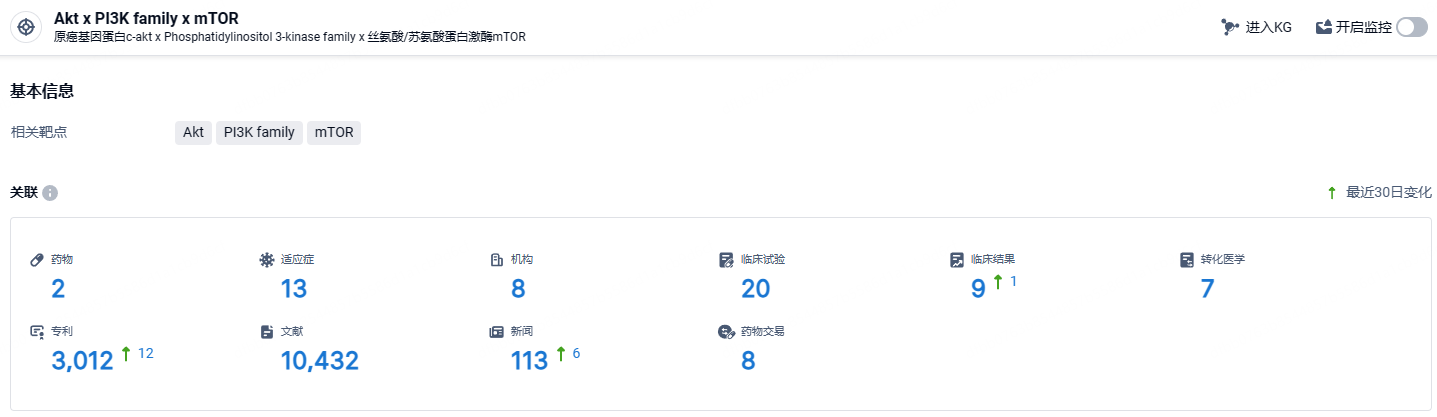Screen dimensions: 1437x417
Task: Click the 临床结果 chart icon
Action: (x=957, y=260)
